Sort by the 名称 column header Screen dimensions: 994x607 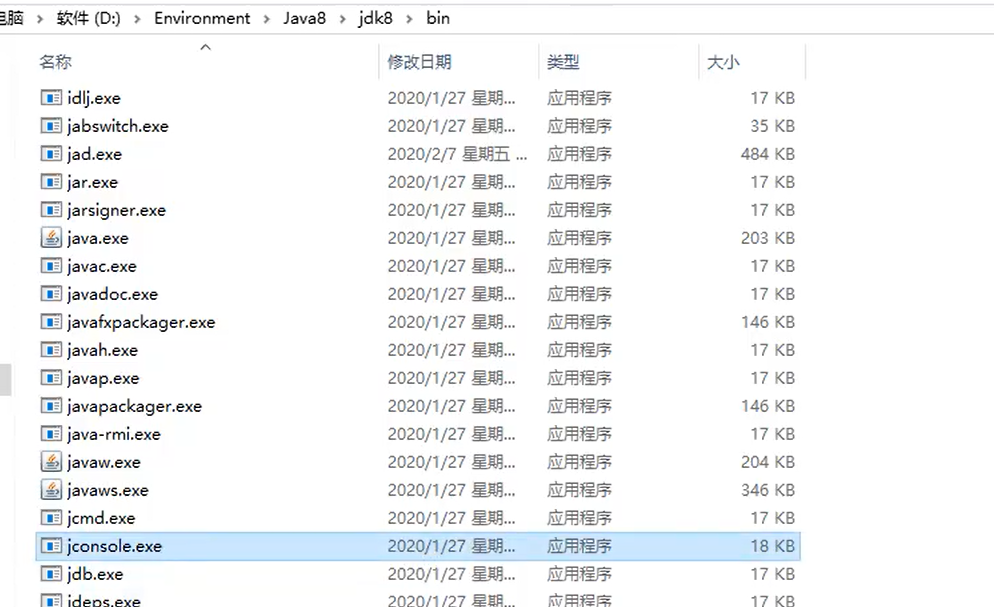56,62
